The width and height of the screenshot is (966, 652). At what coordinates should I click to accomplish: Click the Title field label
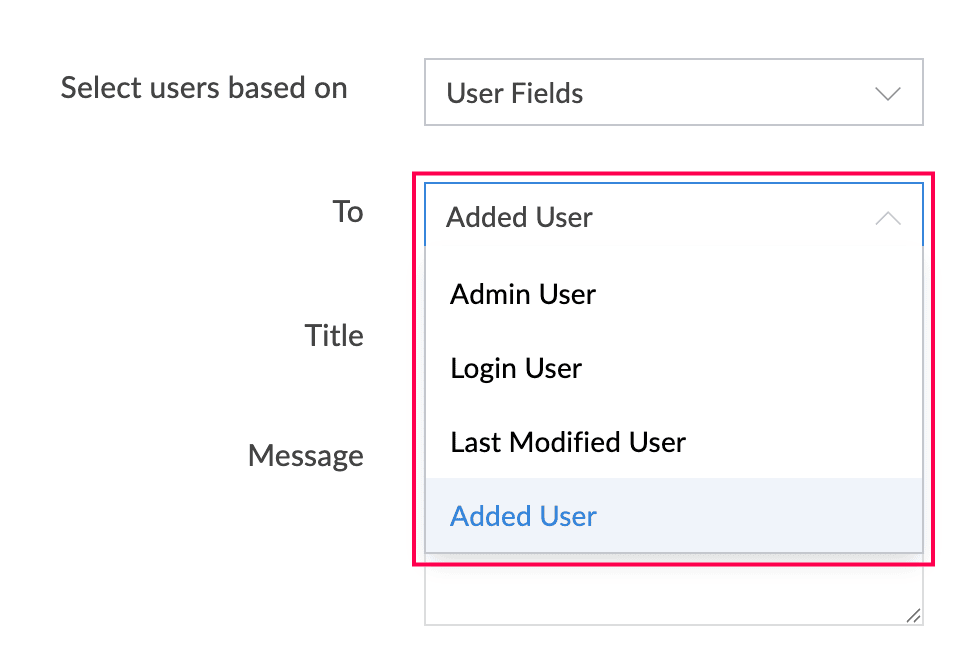coord(334,335)
